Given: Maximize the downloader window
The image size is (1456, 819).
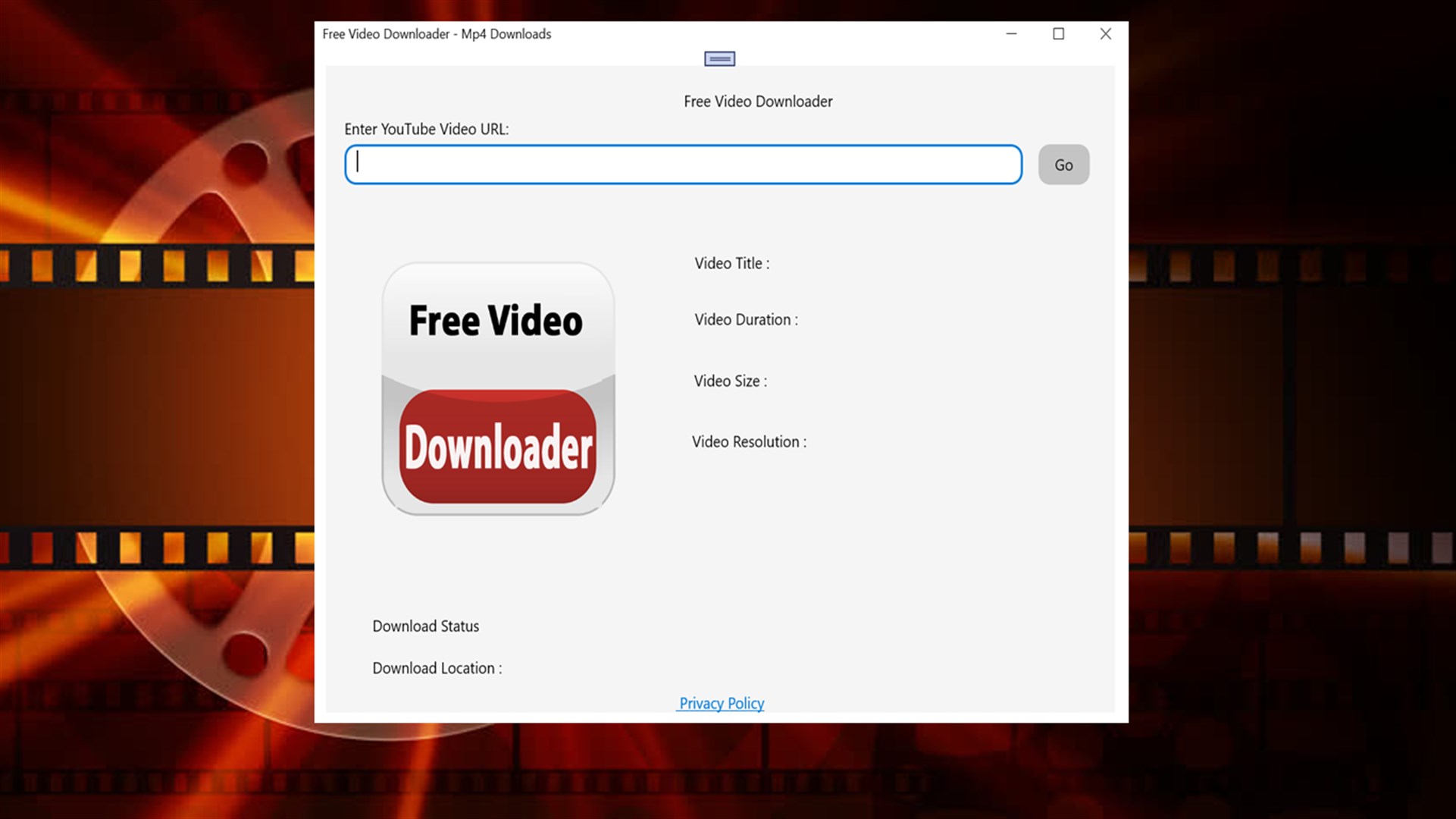Looking at the screenshot, I should 1058,34.
